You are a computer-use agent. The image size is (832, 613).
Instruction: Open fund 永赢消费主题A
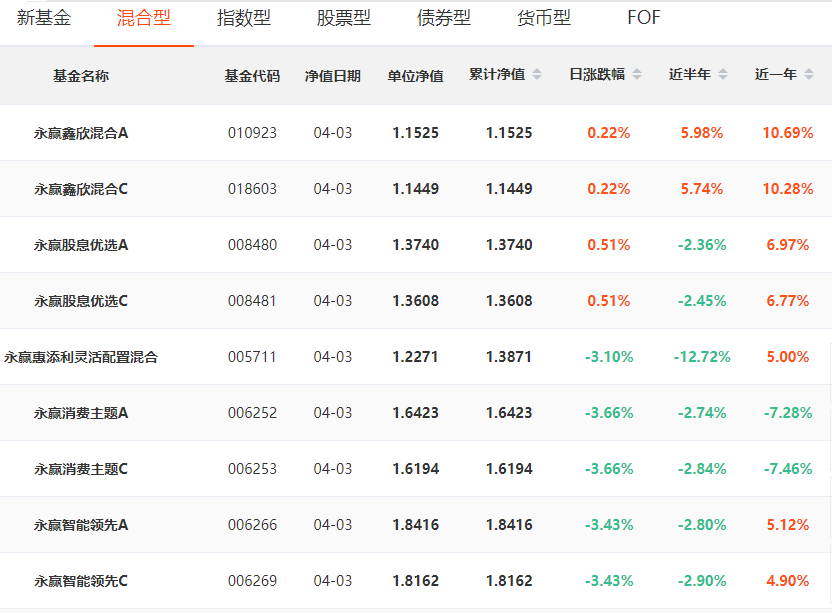[81, 413]
